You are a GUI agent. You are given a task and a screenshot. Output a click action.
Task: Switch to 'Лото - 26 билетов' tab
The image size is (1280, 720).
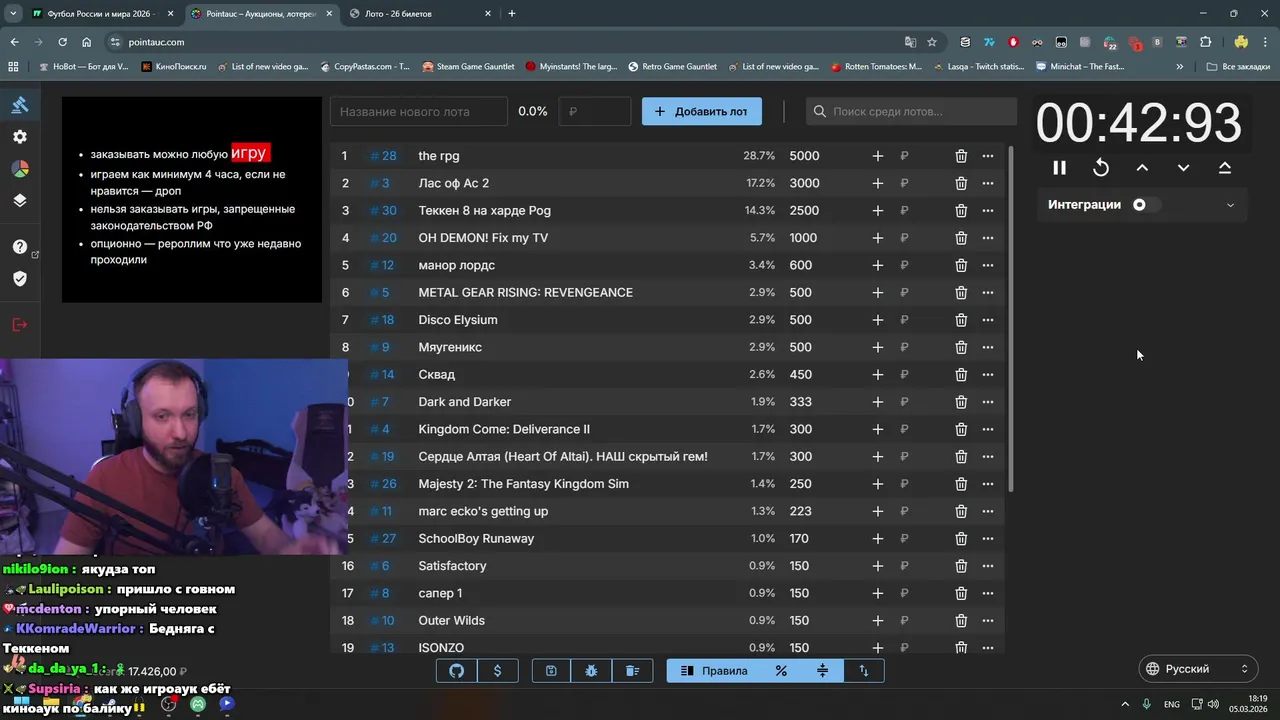pos(420,14)
